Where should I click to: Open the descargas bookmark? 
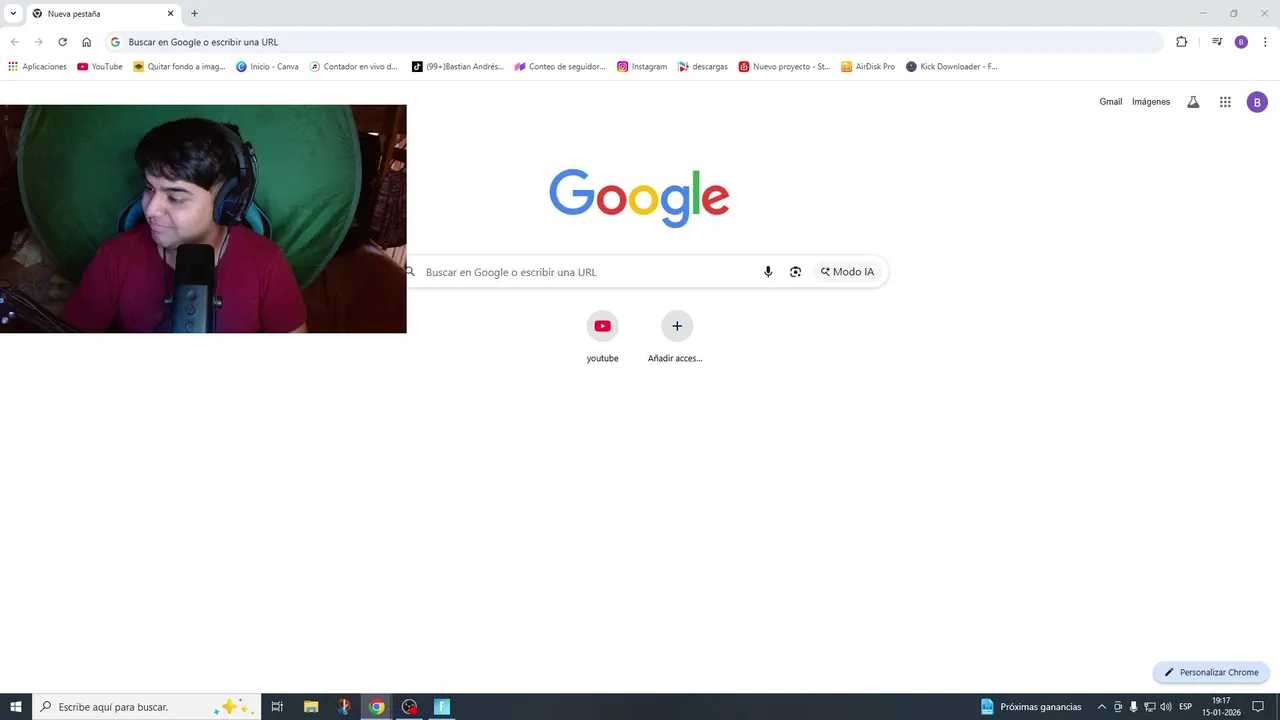(703, 67)
